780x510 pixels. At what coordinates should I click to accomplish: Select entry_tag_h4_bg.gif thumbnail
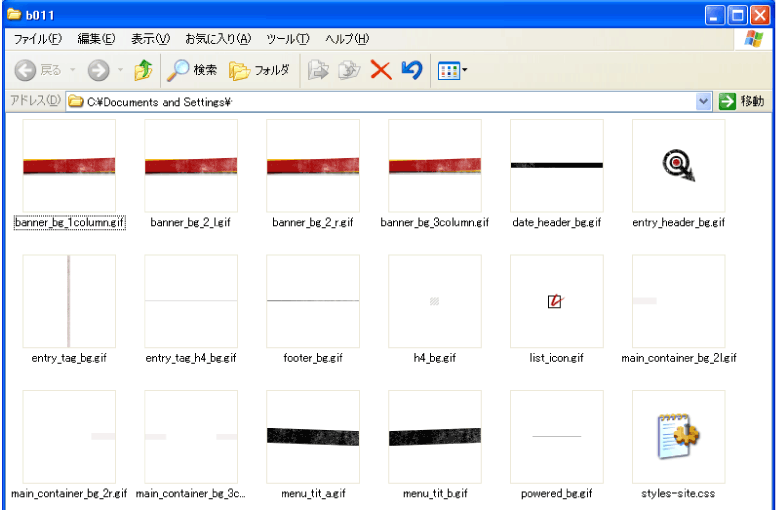(x=191, y=301)
